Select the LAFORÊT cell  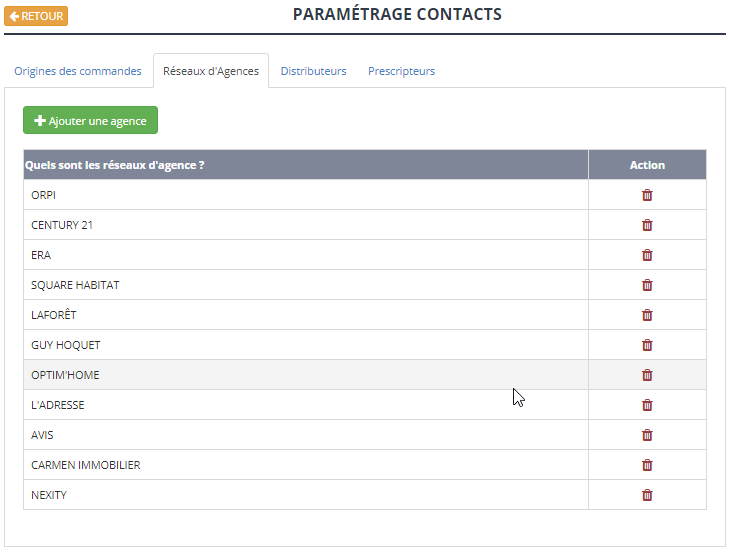click(x=305, y=315)
